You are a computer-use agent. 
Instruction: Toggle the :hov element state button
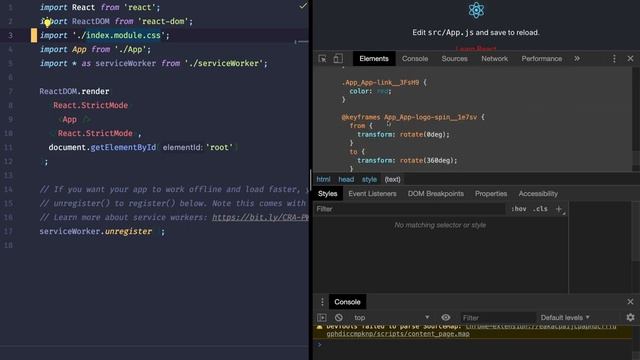pos(519,209)
